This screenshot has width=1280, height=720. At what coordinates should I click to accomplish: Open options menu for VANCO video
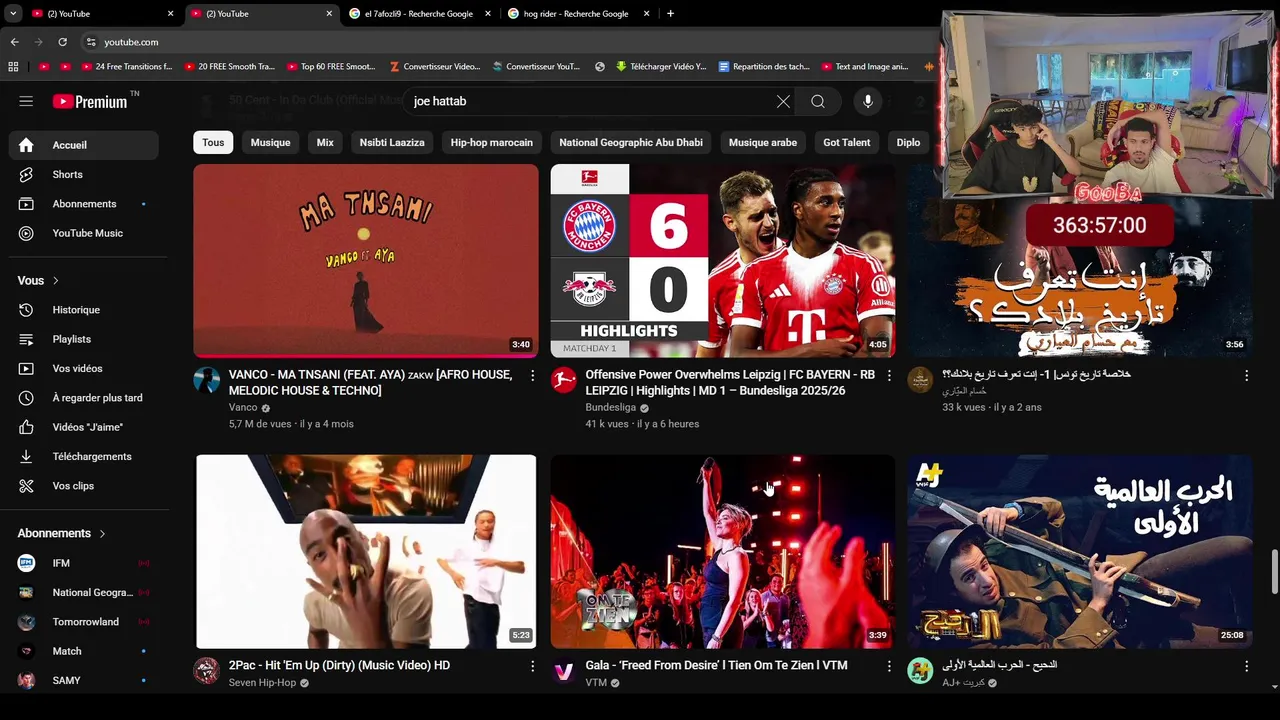pos(532,376)
